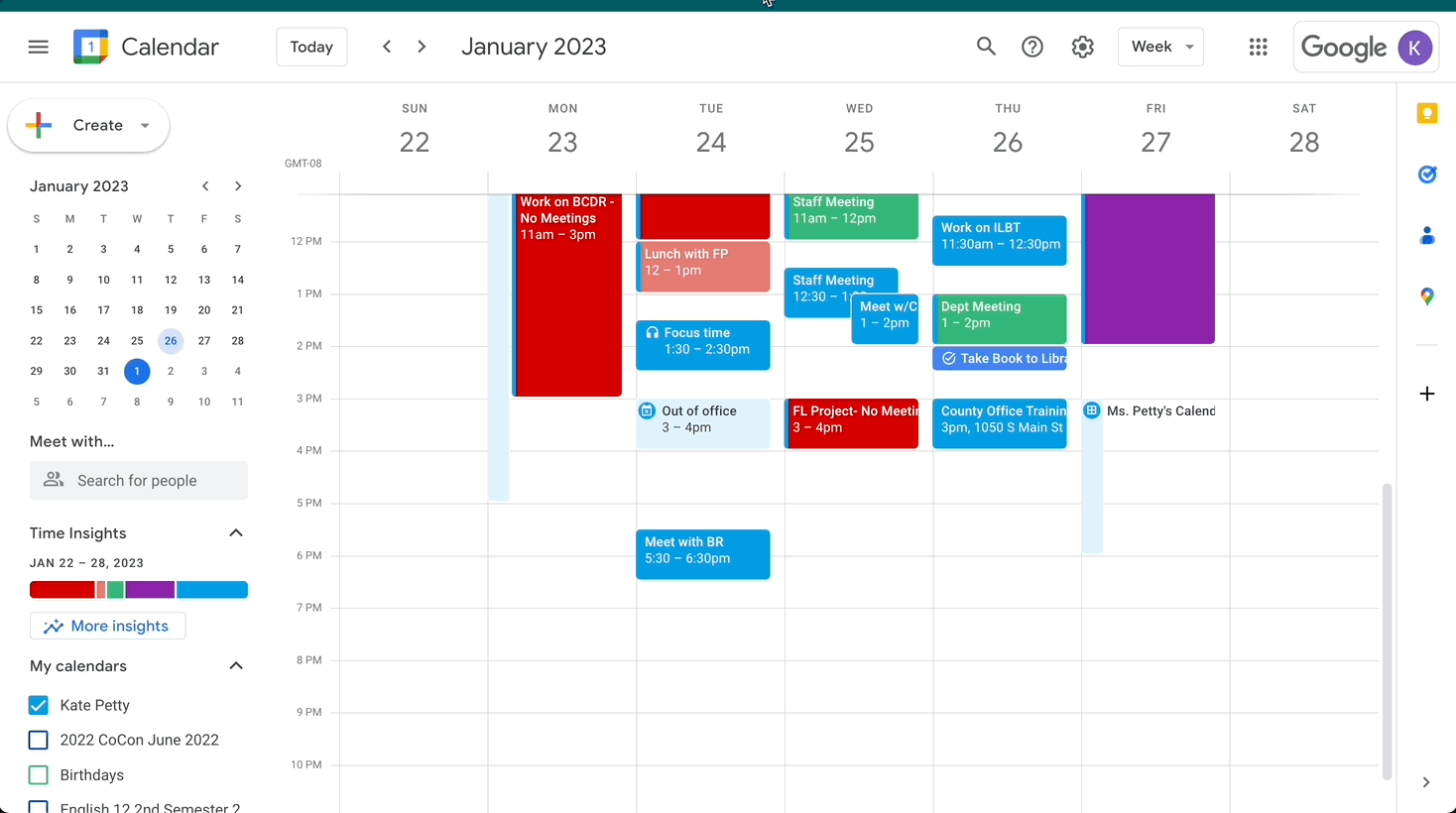Click the Search for people field
1456x813 pixels.
point(139,481)
